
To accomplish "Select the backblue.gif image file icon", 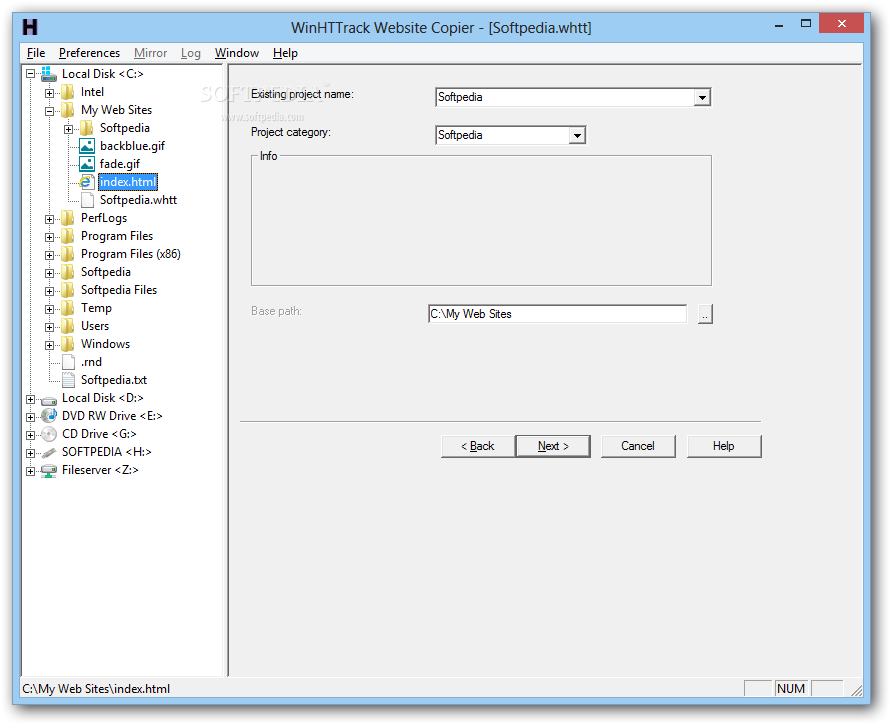I will [87, 146].
